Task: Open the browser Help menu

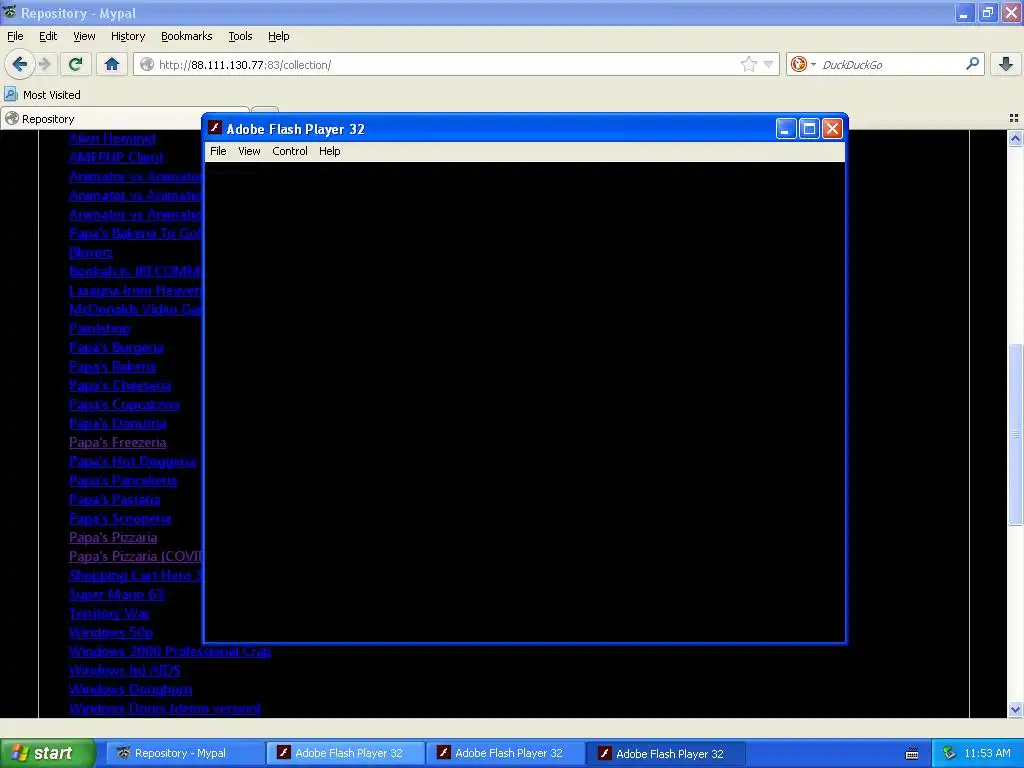Action: 279,37
